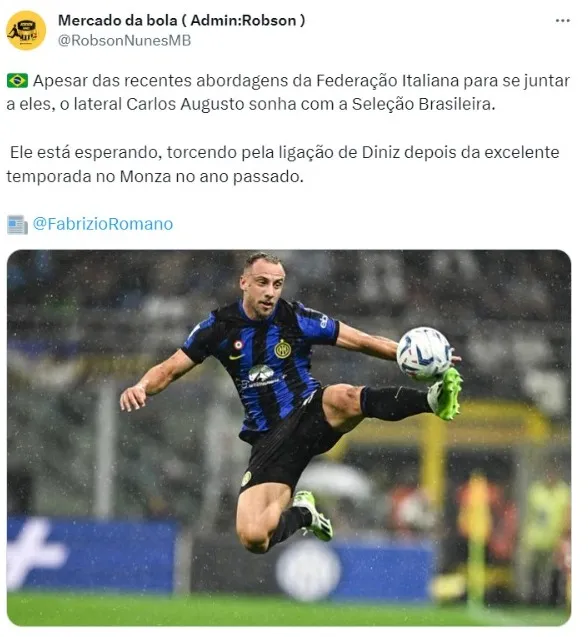Open the three-dot more options menu
Viewport: 588px width, 637px height.
(562, 21)
